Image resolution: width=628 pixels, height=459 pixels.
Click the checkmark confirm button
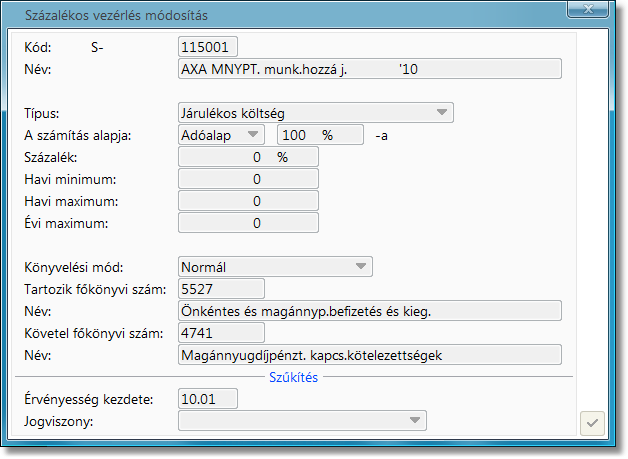pyautogui.click(x=592, y=423)
